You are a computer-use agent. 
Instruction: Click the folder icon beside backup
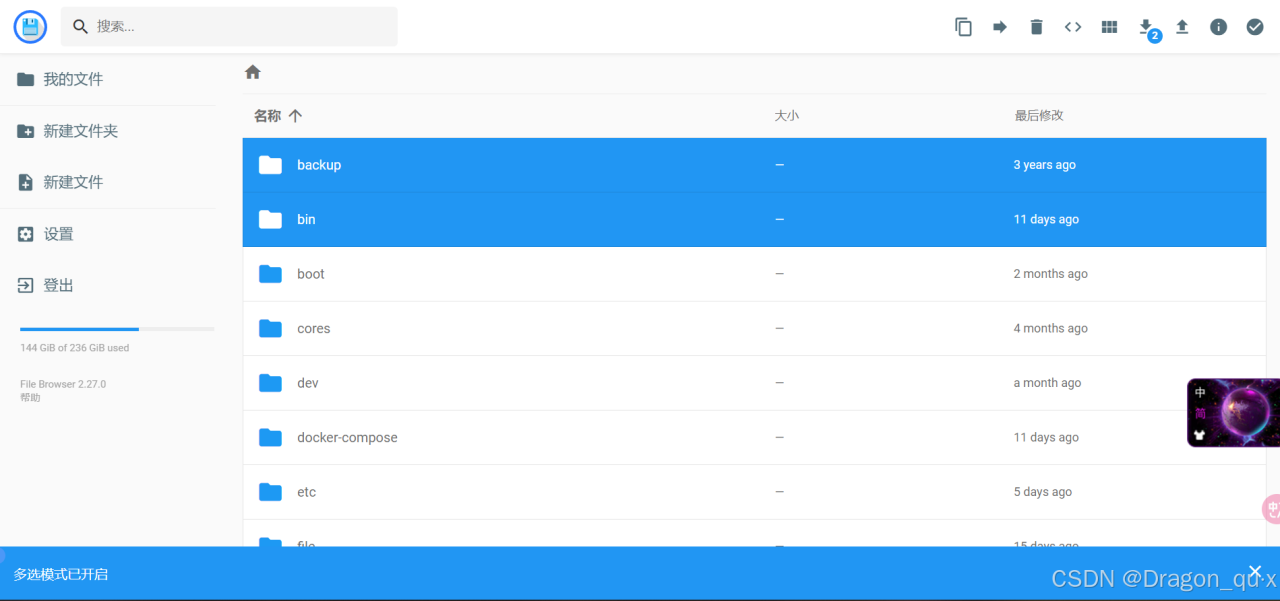coord(270,165)
